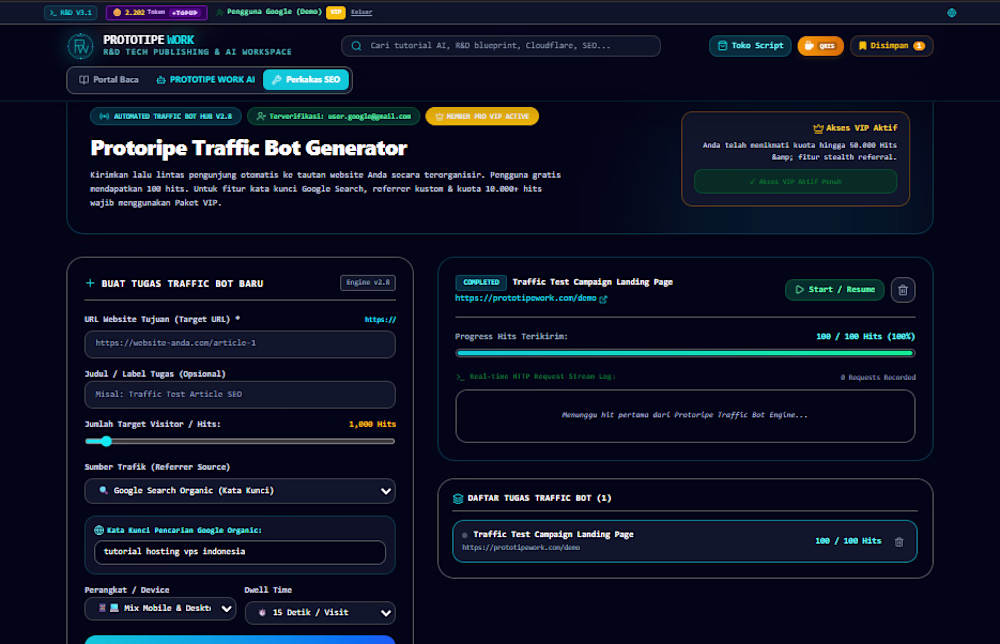The width and height of the screenshot is (1000, 644).
Task: Click the Engine v2.8 badge
Action: point(368,282)
